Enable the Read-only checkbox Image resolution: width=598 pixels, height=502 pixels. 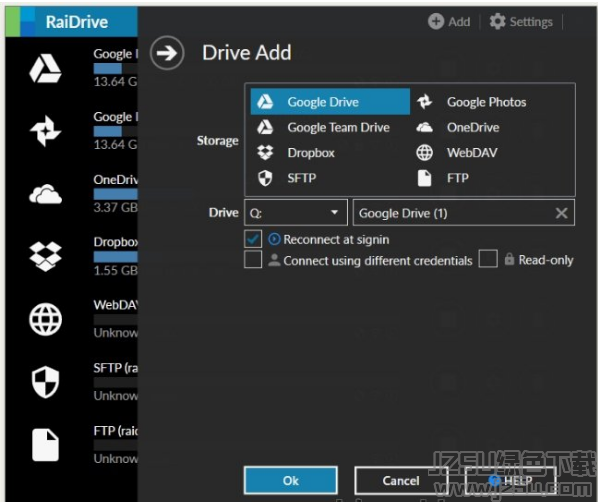pos(488,259)
